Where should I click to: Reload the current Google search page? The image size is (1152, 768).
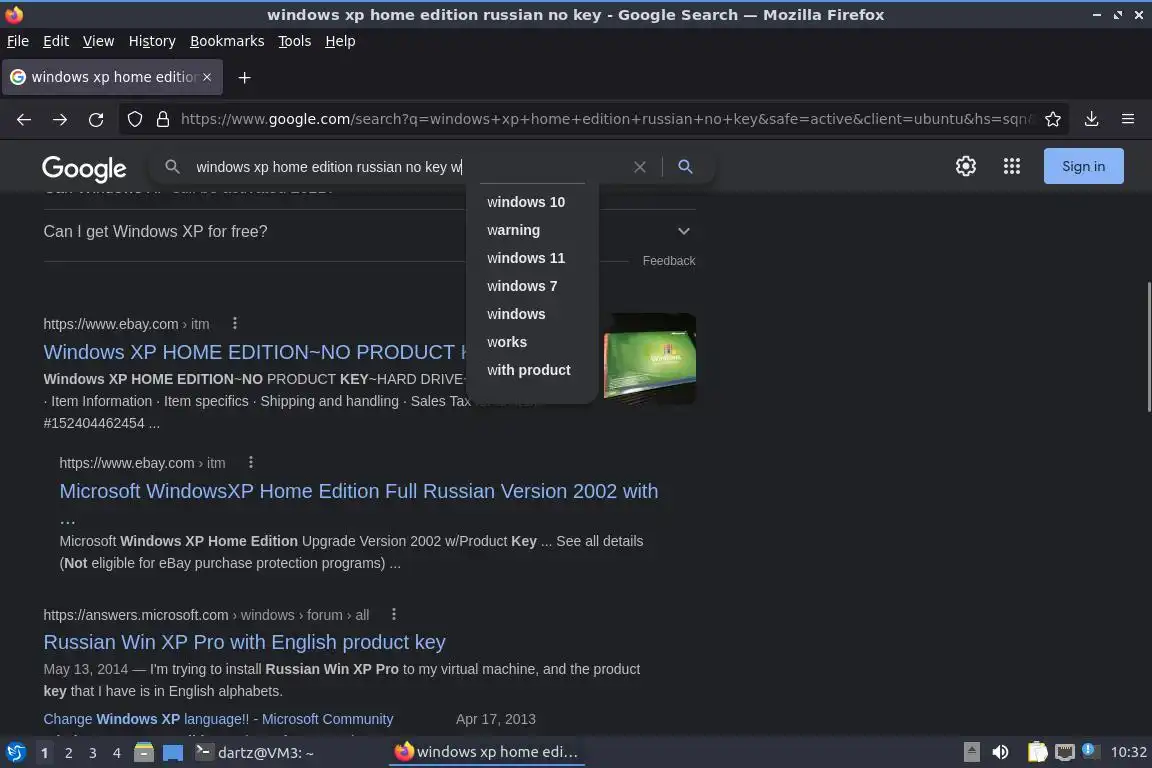tap(96, 119)
